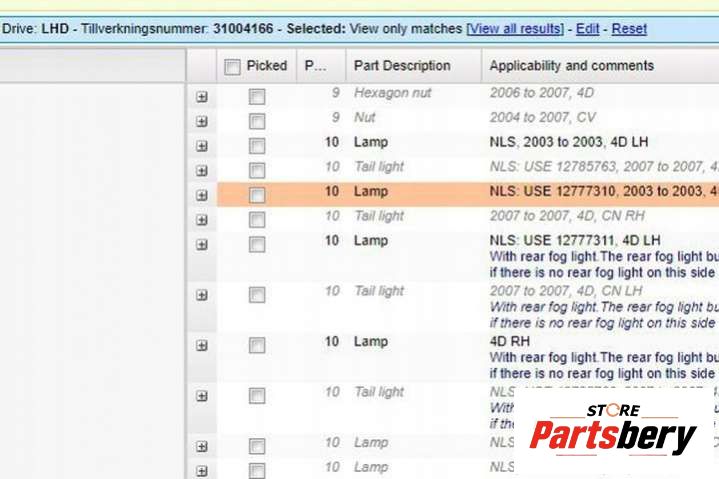Tick the checkbox in highlighted Lamp row
This screenshot has width=719, height=479.
click(x=257, y=195)
